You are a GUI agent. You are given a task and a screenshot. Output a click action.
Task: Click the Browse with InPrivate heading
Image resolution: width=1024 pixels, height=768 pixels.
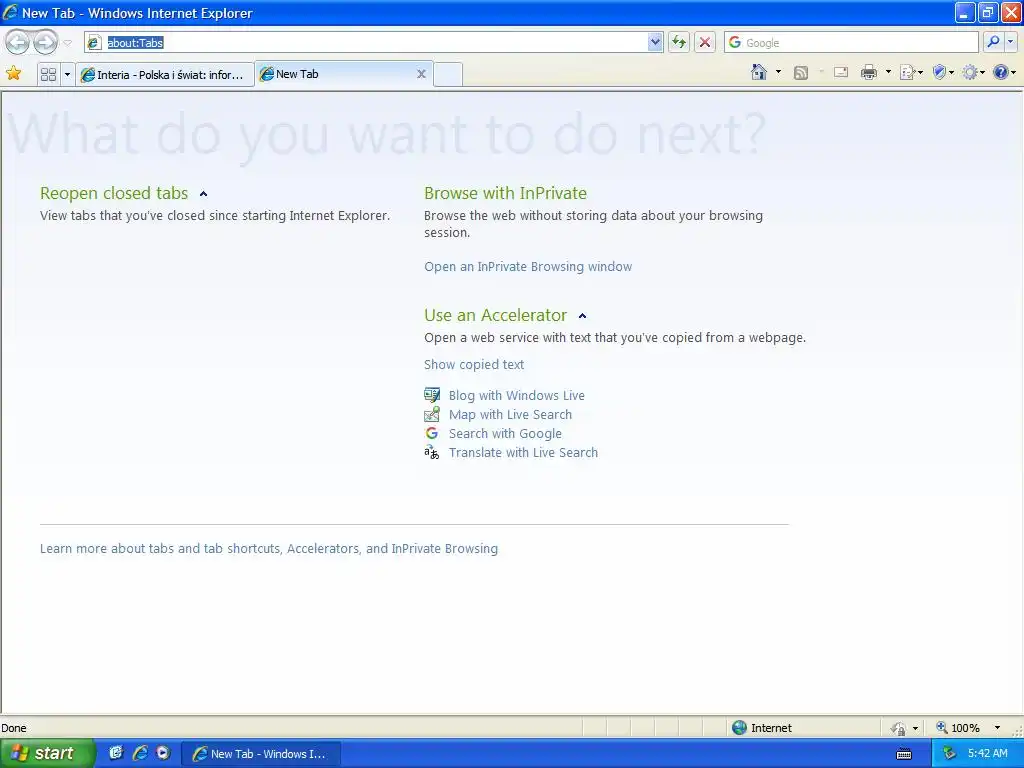505,193
